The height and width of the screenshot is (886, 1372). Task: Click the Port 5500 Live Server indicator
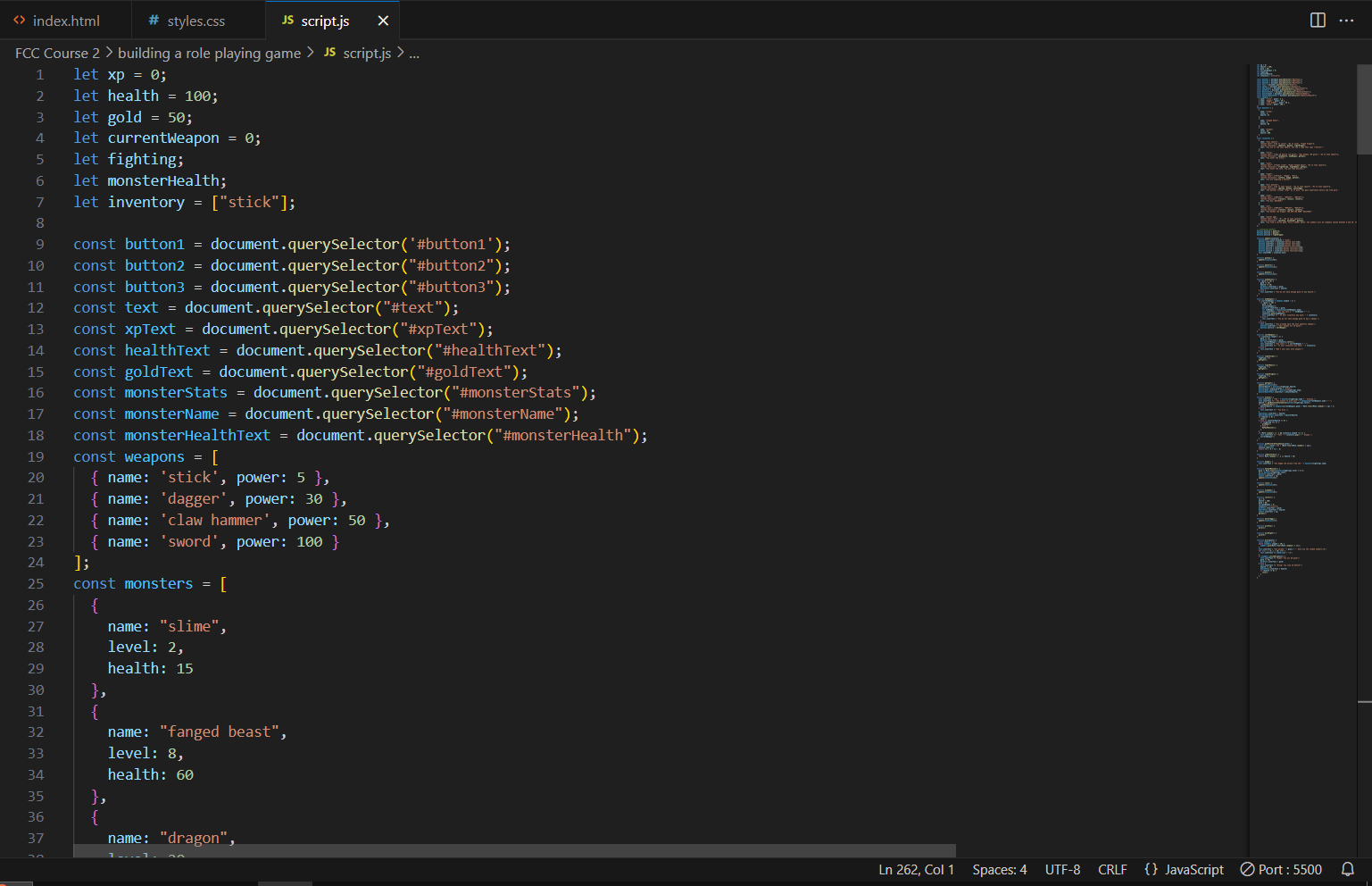[x=1281, y=869]
